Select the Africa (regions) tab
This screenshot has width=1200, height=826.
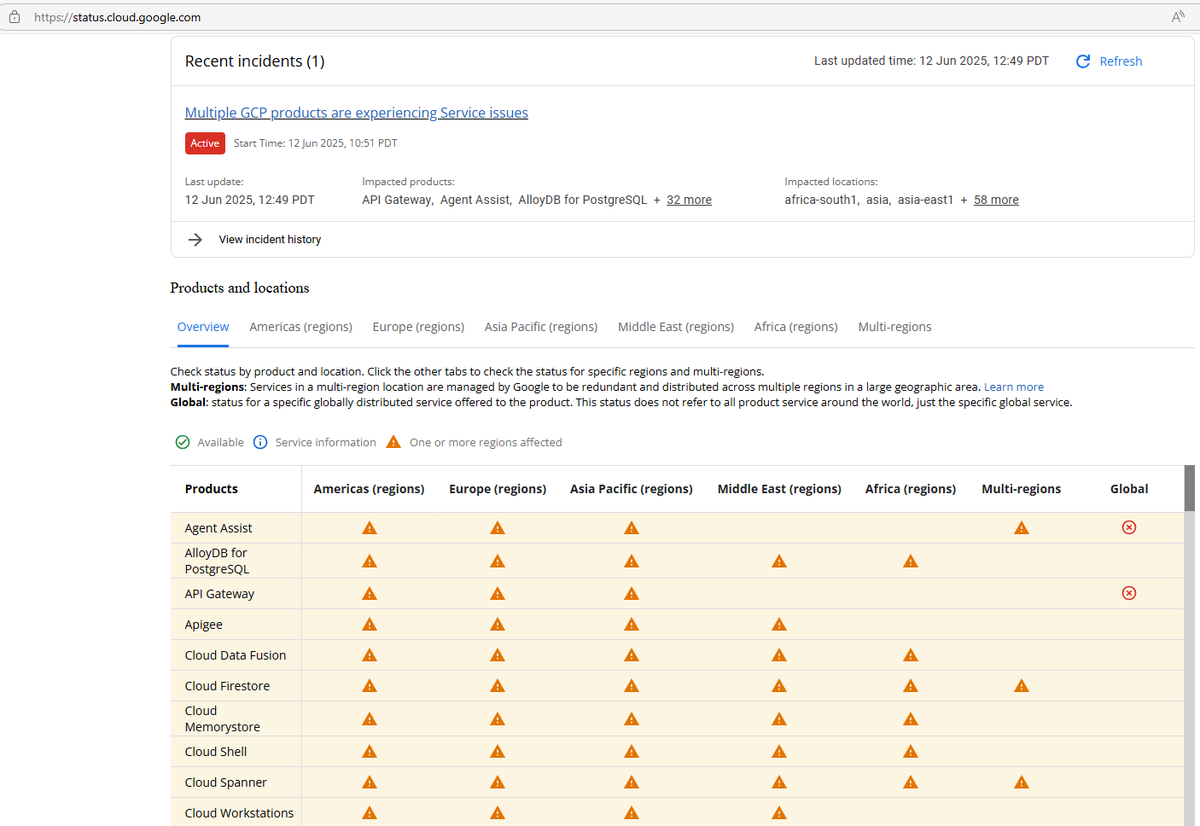[796, 327]
